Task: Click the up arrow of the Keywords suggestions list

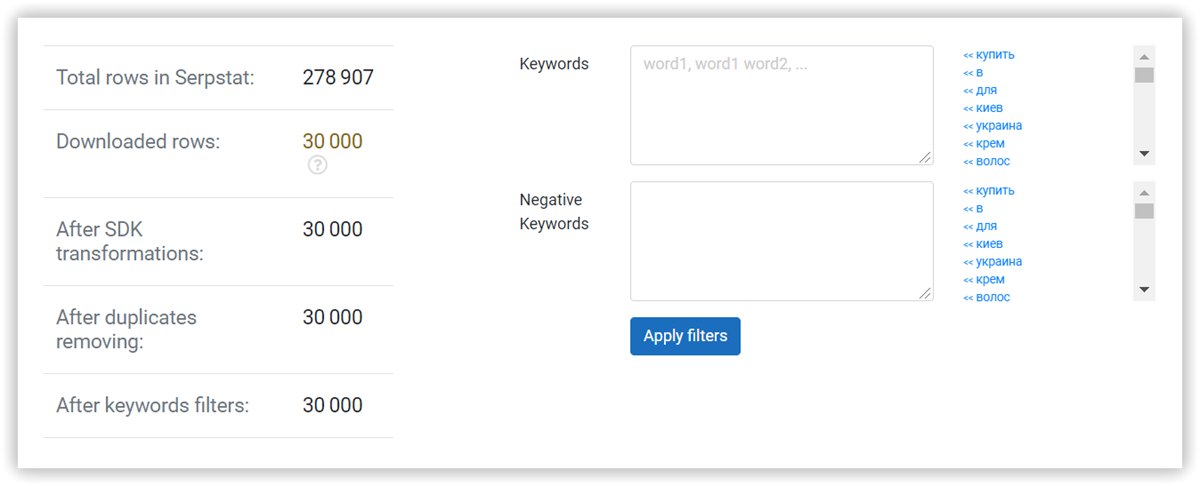Action: pyautogui.click(x=1145, y=55)
